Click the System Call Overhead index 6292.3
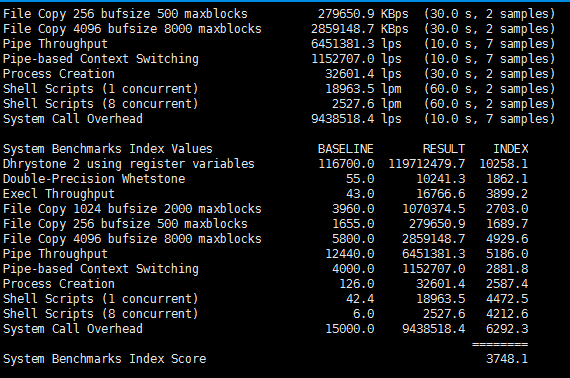This screenshot has width=570, height=378. [x=507, y=329]
